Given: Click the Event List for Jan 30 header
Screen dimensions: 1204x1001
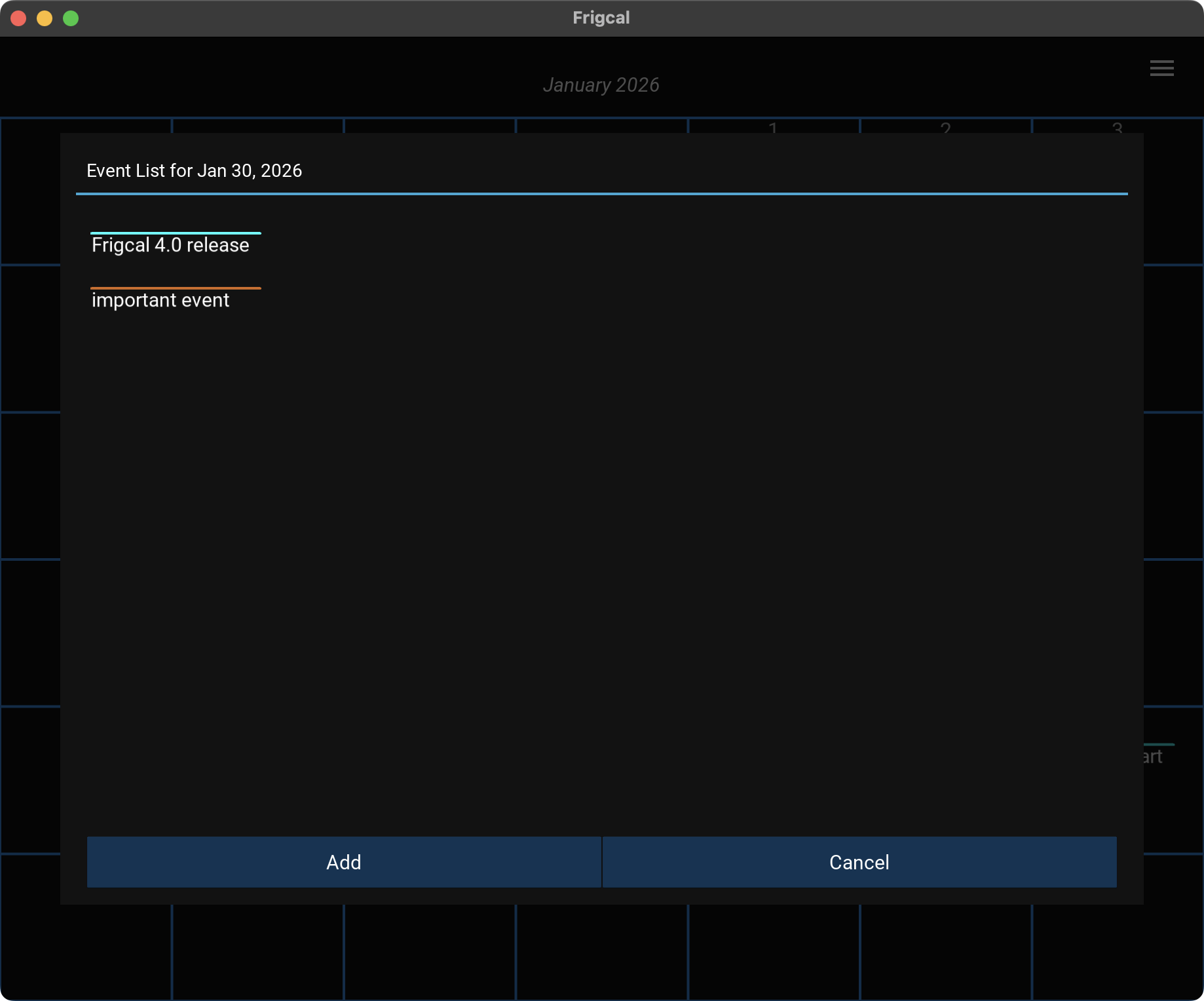Looking at the screenshot, I should coord(195,171).
